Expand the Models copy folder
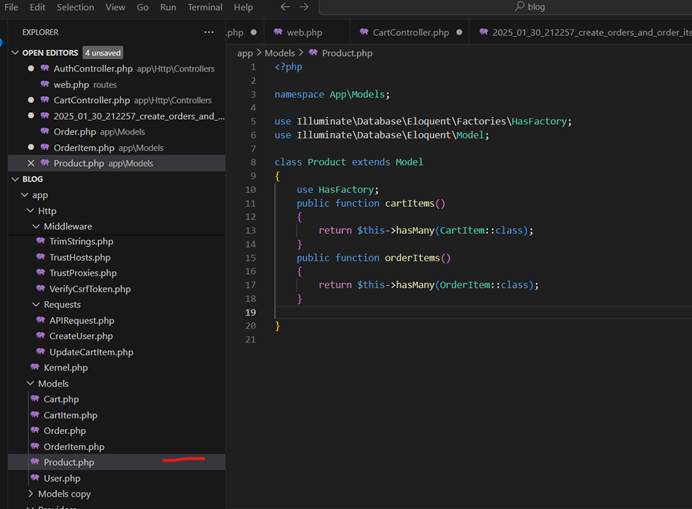The height and width of the screenshot is (509, 692). [x=30, y=494]
